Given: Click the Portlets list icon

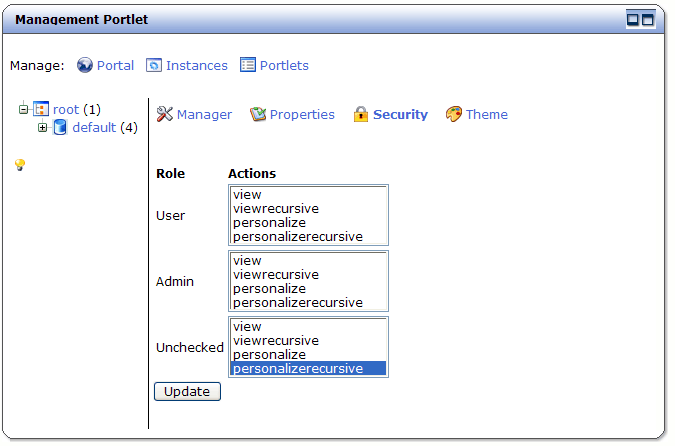Looking at the screenshot, I should click(248, 65).
